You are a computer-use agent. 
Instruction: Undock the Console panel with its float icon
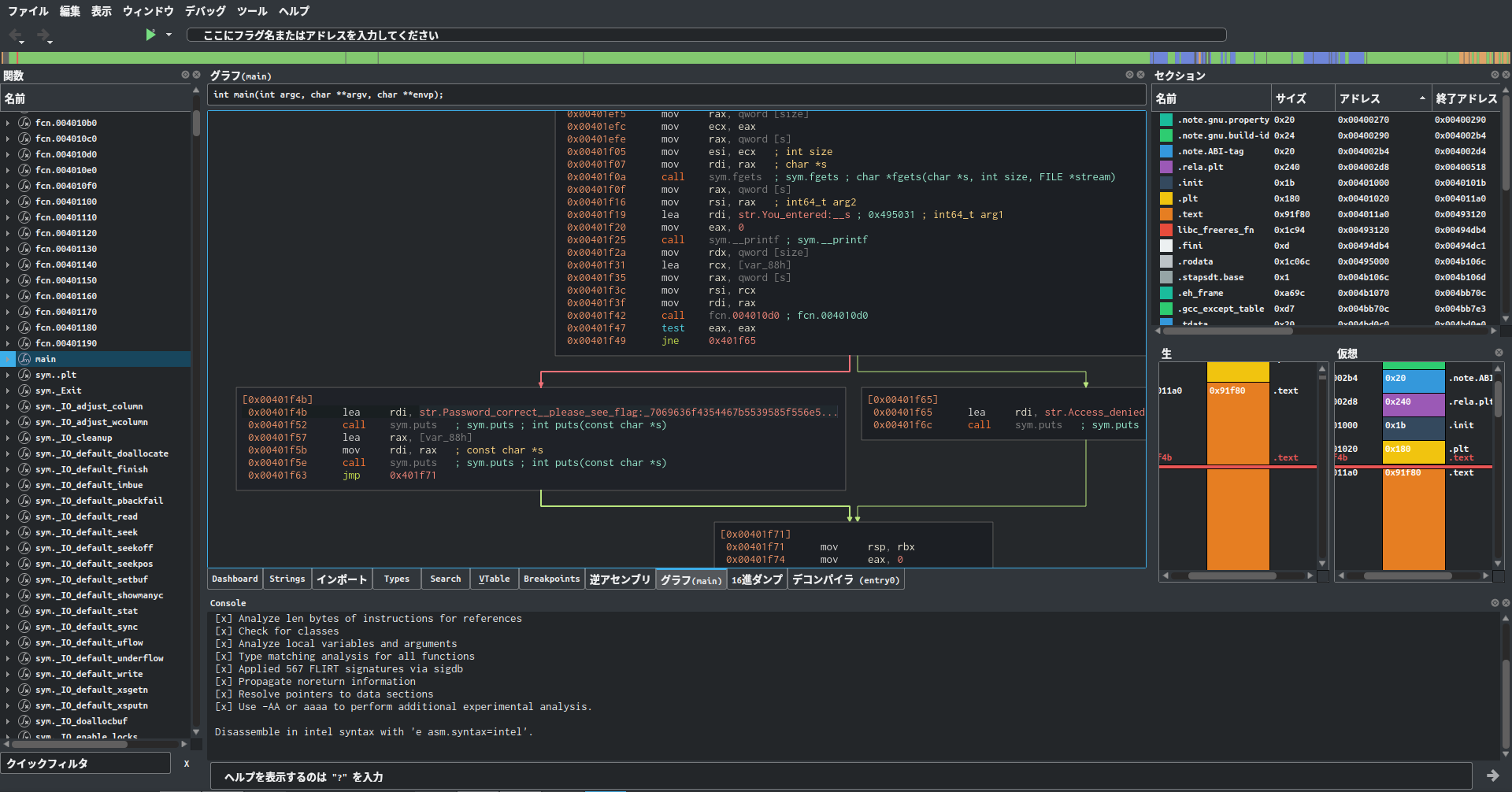(x=1495, y=603)
